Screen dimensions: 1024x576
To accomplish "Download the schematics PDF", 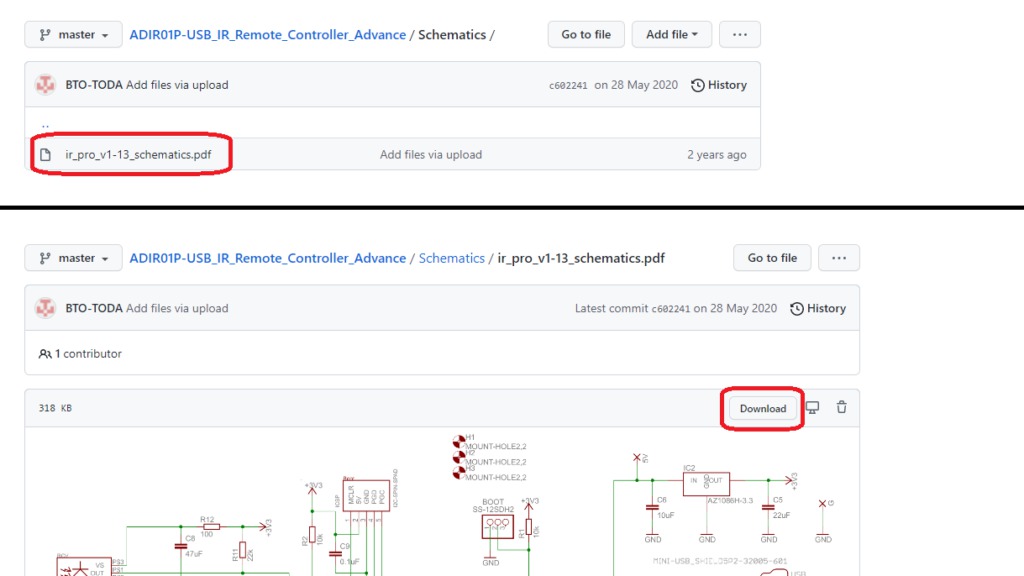I will [x=762, y=408].
